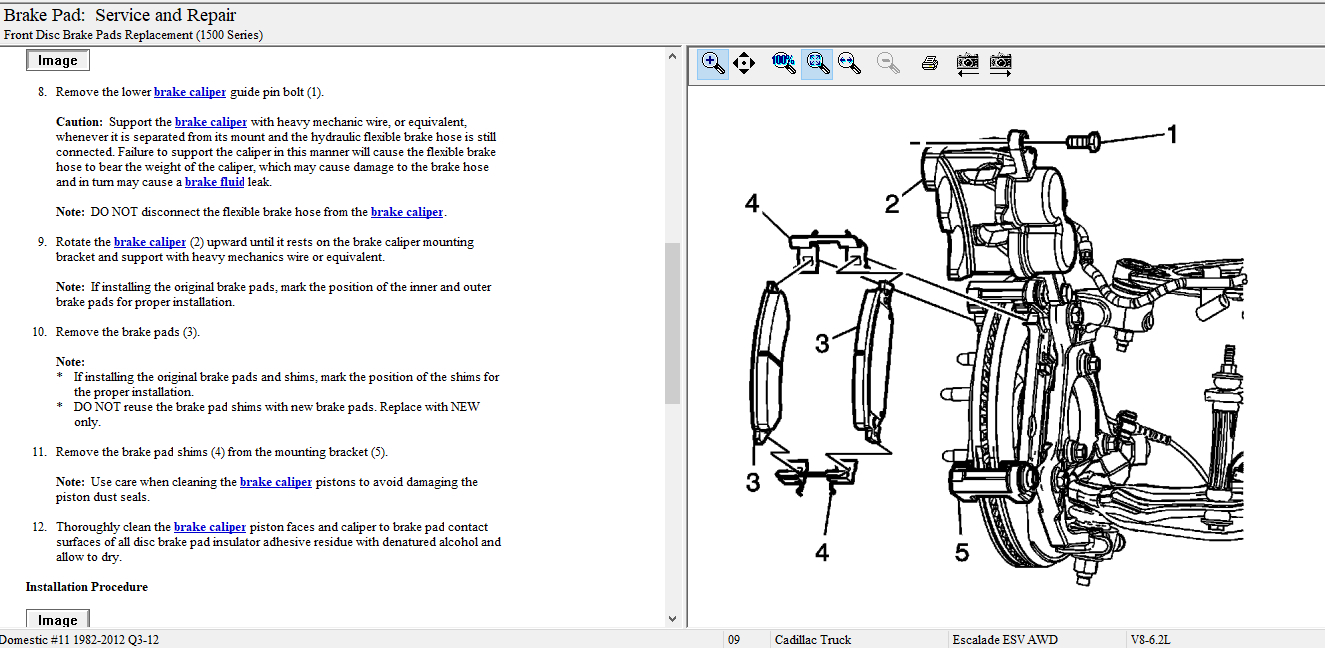This screenshot has width=1325, height=648.
Task: Click the text pane scroll down arrow
Action: [672, 619]
